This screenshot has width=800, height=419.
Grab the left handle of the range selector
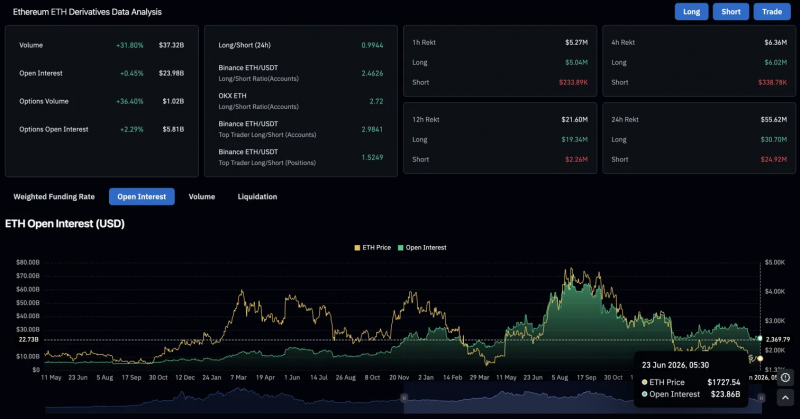coord(404,398)
